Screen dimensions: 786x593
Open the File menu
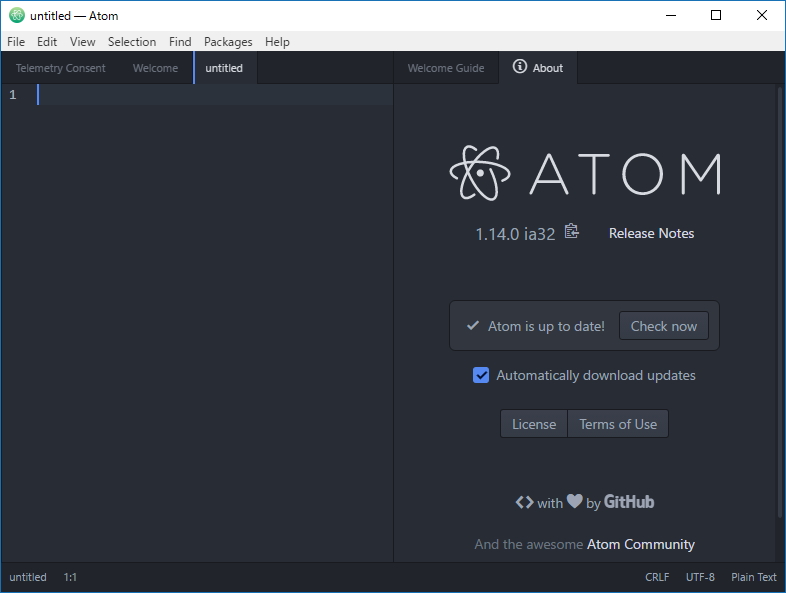(16, 42)
